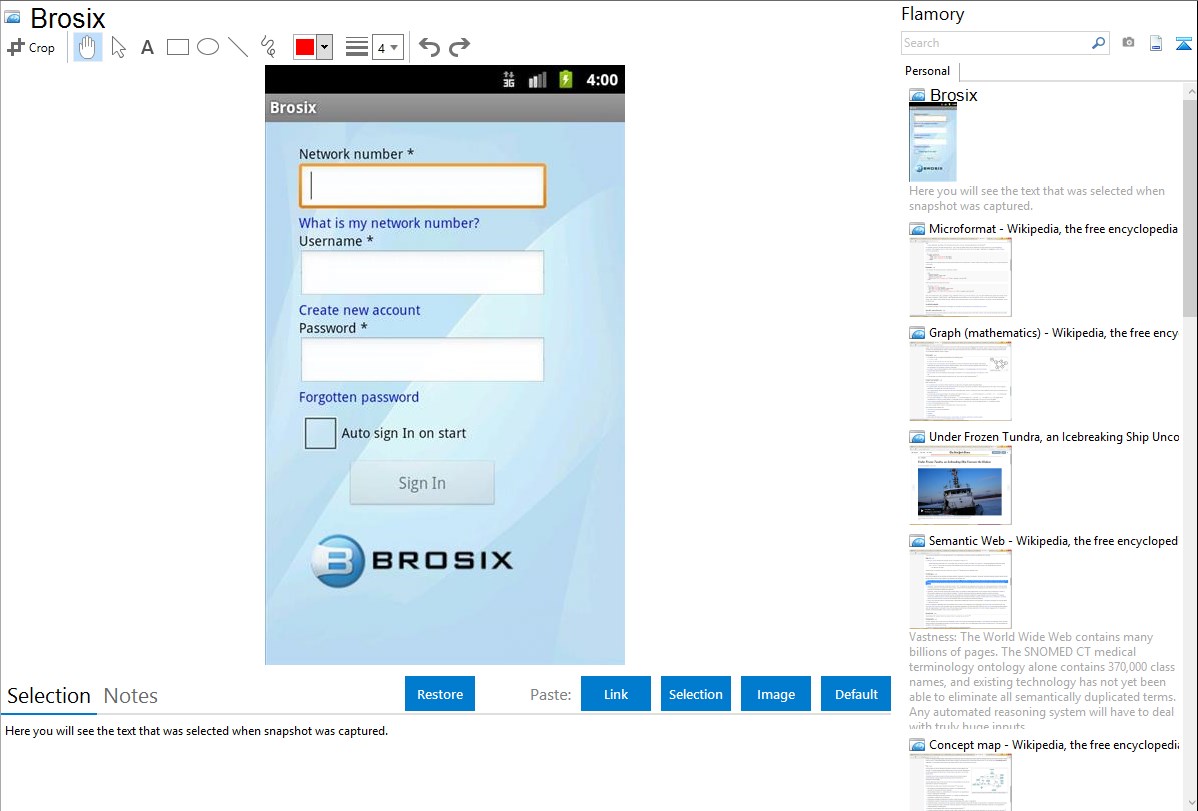Select the ellipse drawing tool
1198x811 pixels.
208,47
